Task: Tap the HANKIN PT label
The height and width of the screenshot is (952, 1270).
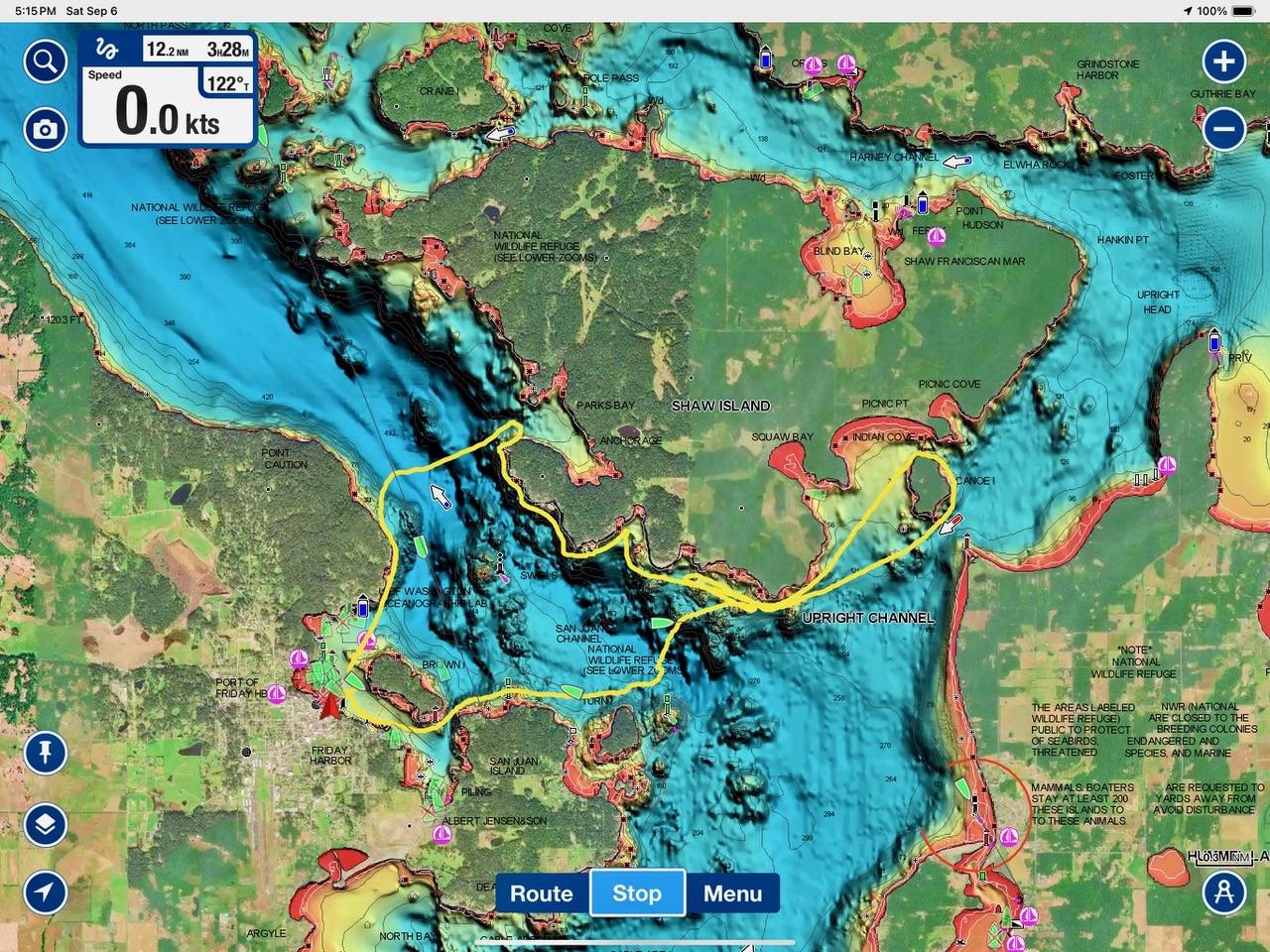Action: coord(1123,240)
